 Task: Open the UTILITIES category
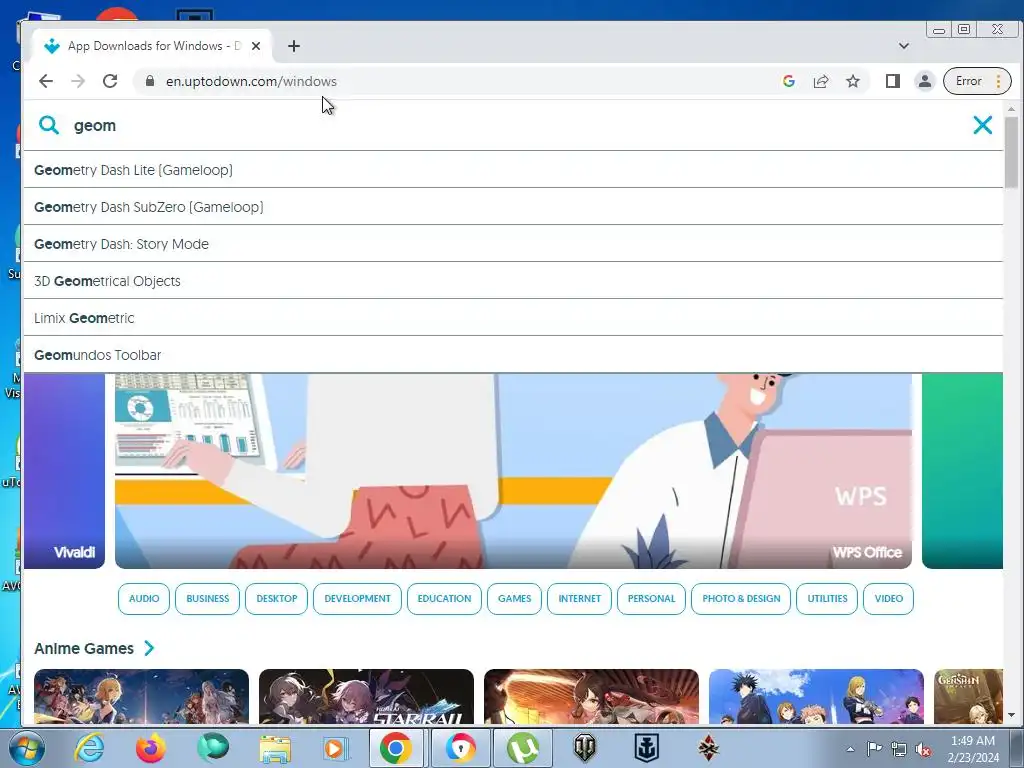(x=827, y=599)
